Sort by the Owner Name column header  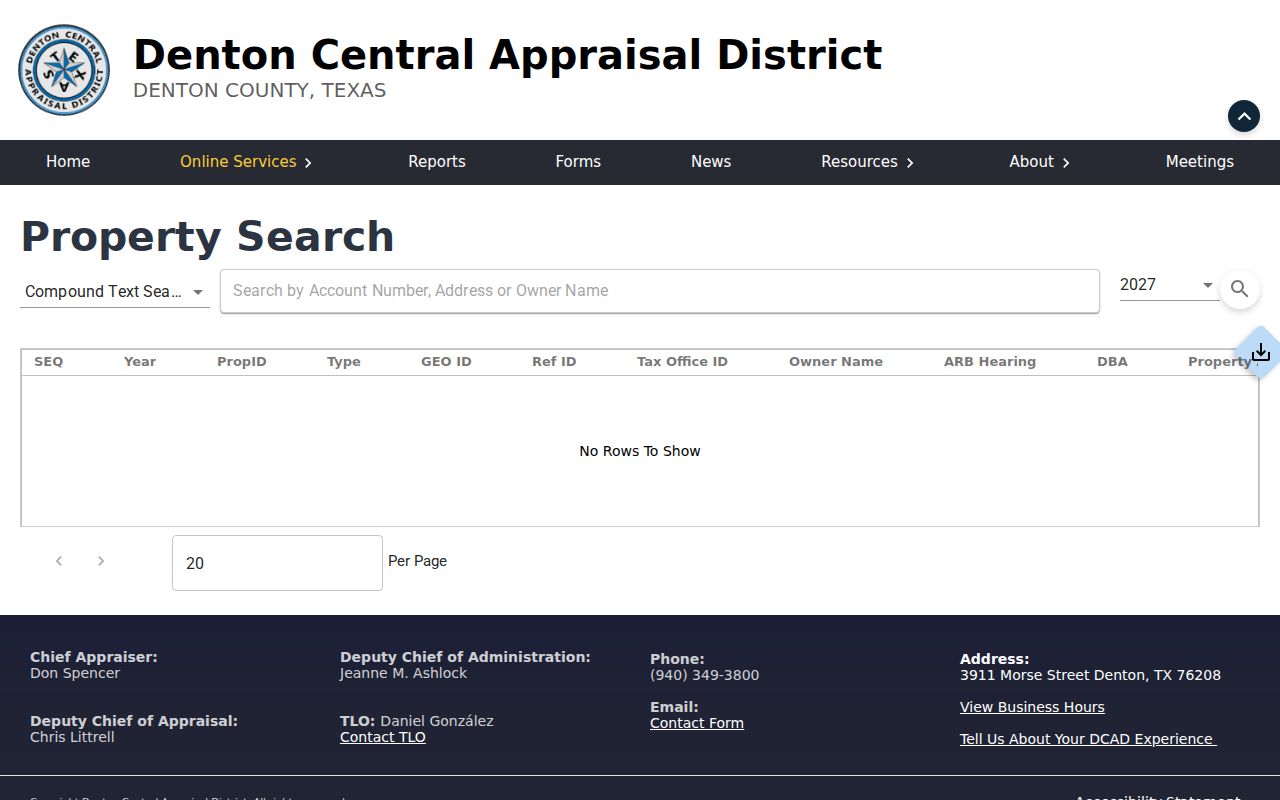[x=836, y=362]
